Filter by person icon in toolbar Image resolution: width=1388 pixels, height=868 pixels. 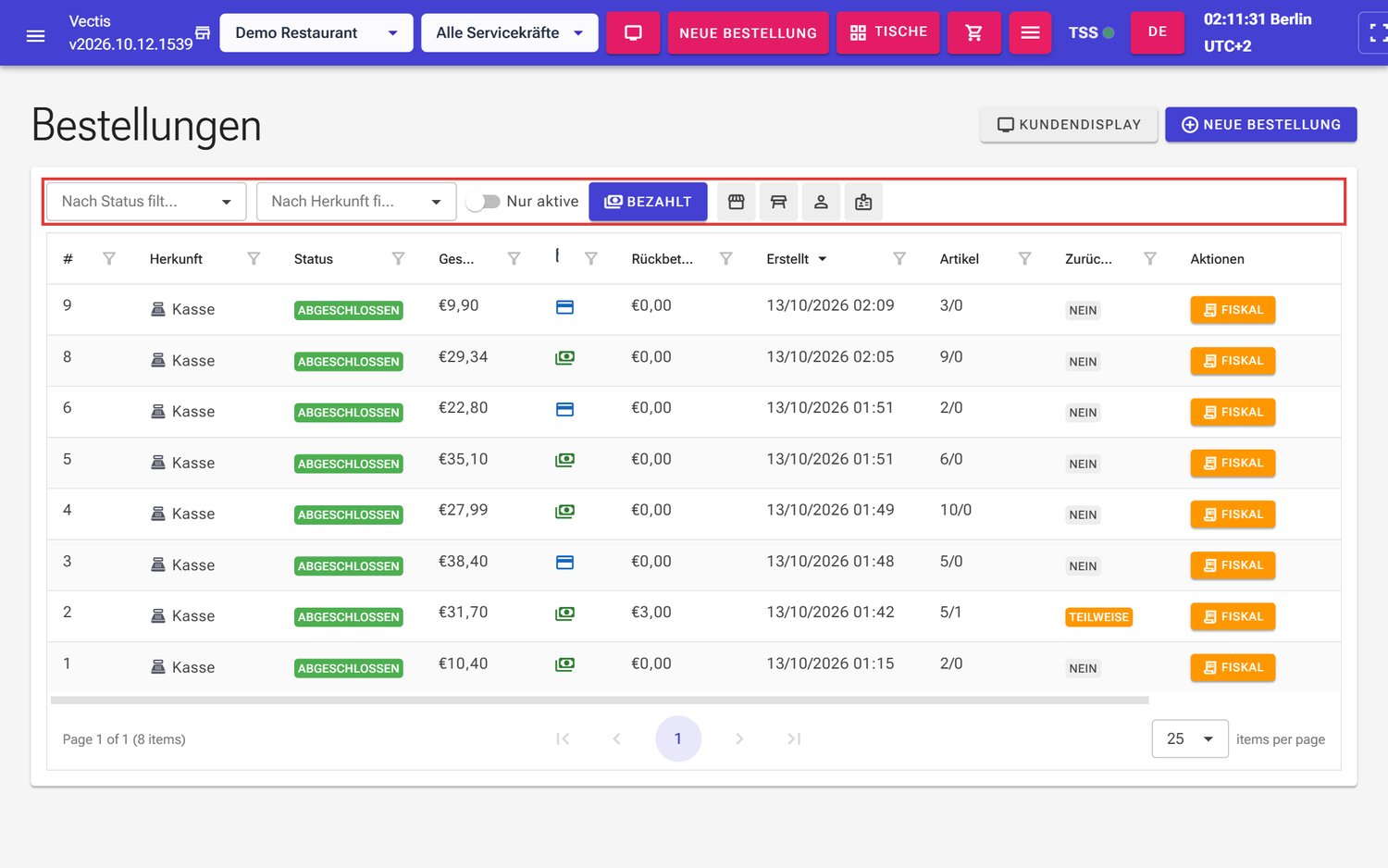(821, 202)
